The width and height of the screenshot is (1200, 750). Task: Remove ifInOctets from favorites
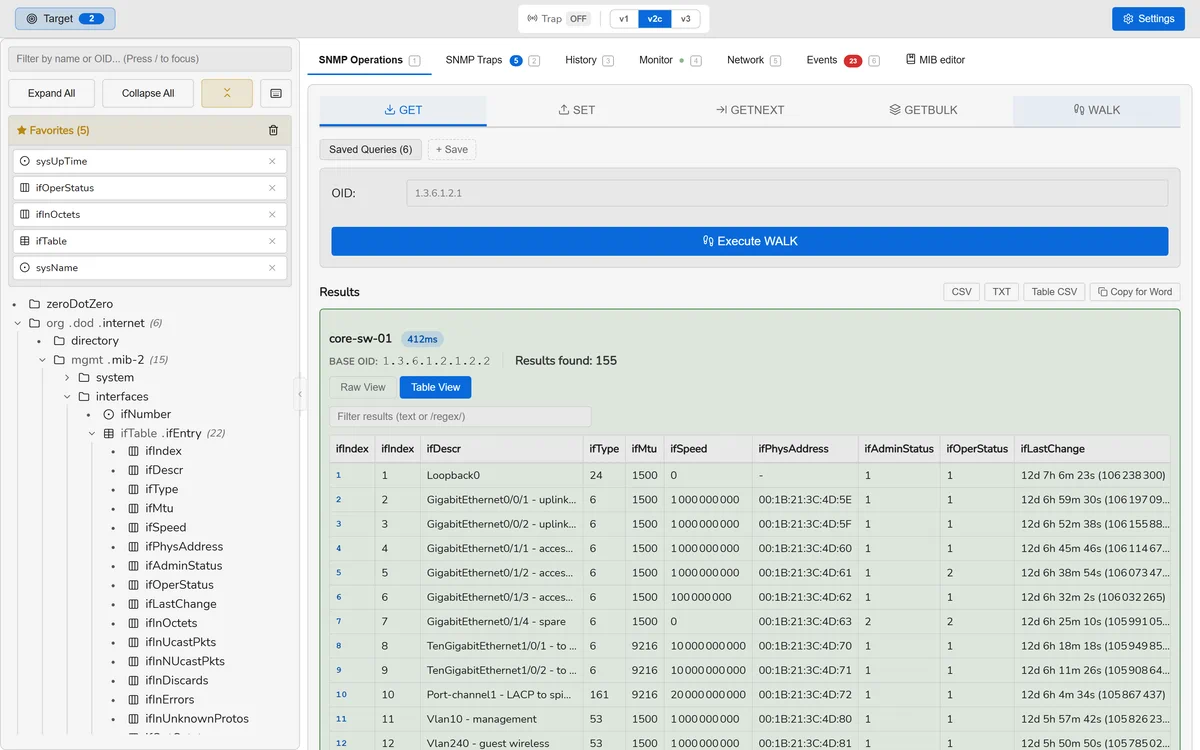pos(272,214)
